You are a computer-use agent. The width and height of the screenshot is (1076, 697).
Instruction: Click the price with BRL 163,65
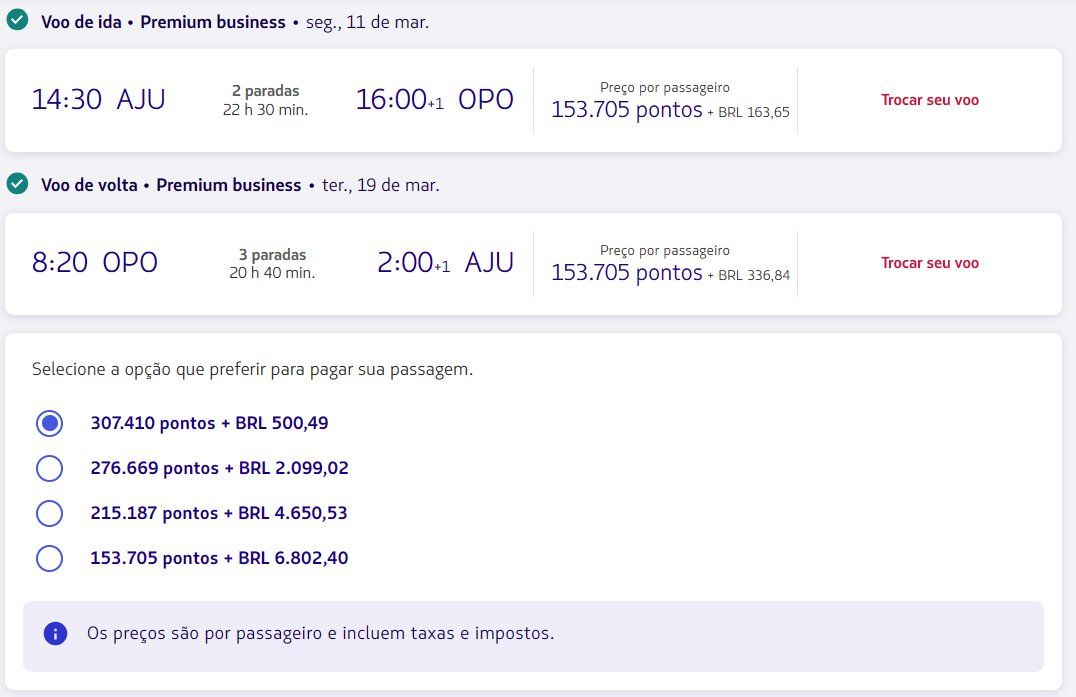point(670,110)
